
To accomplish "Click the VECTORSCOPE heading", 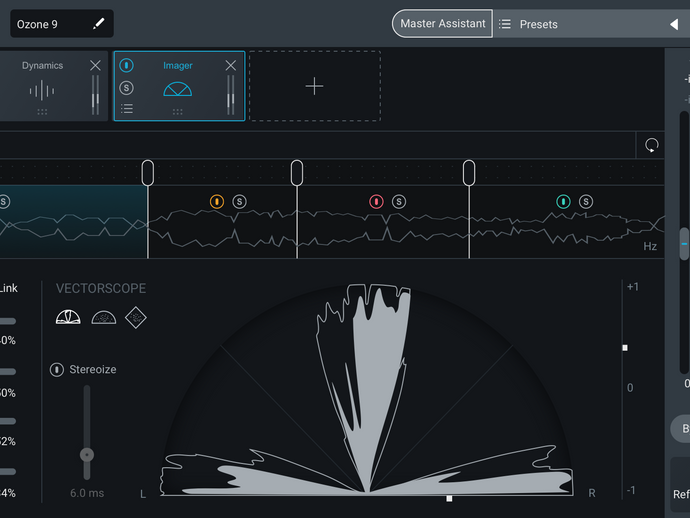I will click(x=101, y=288).
